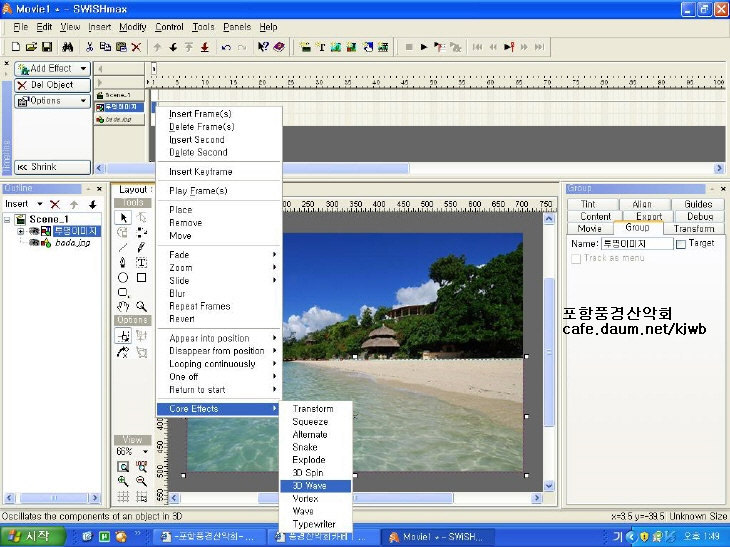Viewport: 730px width, 547px height.
Task: Switch to the Transform tab
Action: coord(694,229)
